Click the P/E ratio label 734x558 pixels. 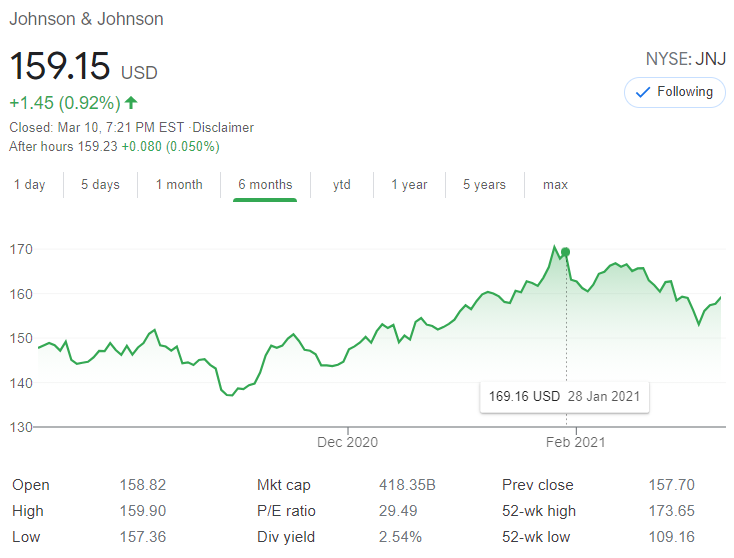[286, 511]
